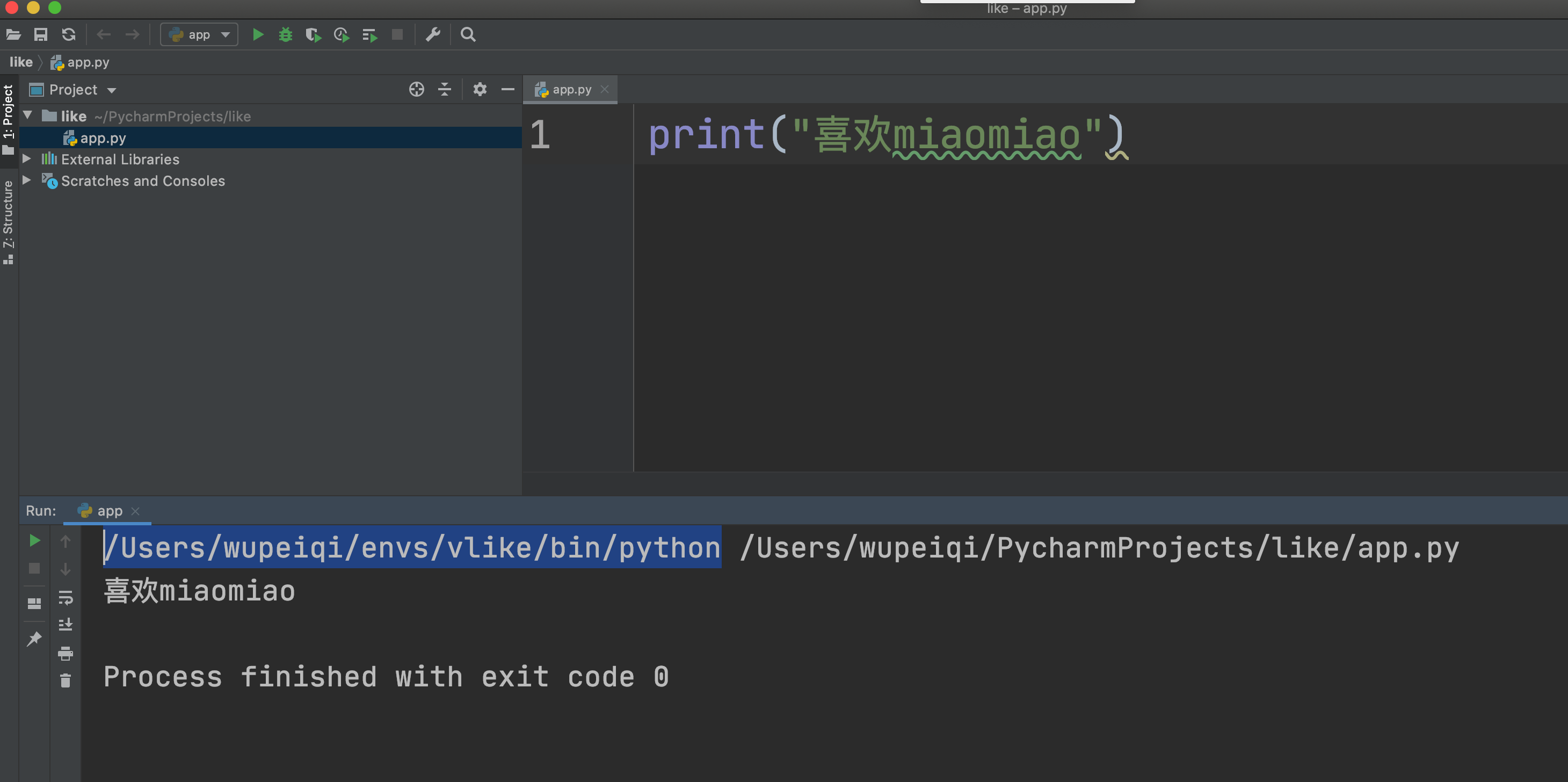
Task: Open settings via the wrench icon
Action: coord(433,35)
